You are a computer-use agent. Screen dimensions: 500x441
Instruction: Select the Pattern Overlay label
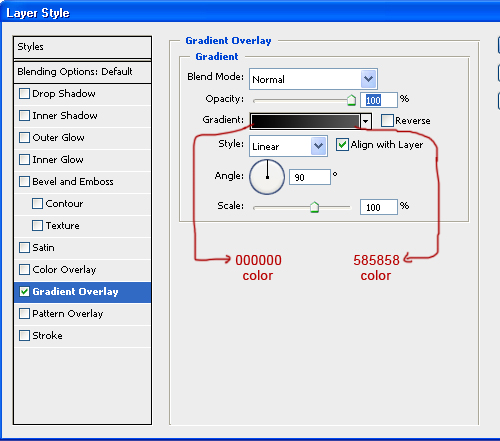point(68,314)
